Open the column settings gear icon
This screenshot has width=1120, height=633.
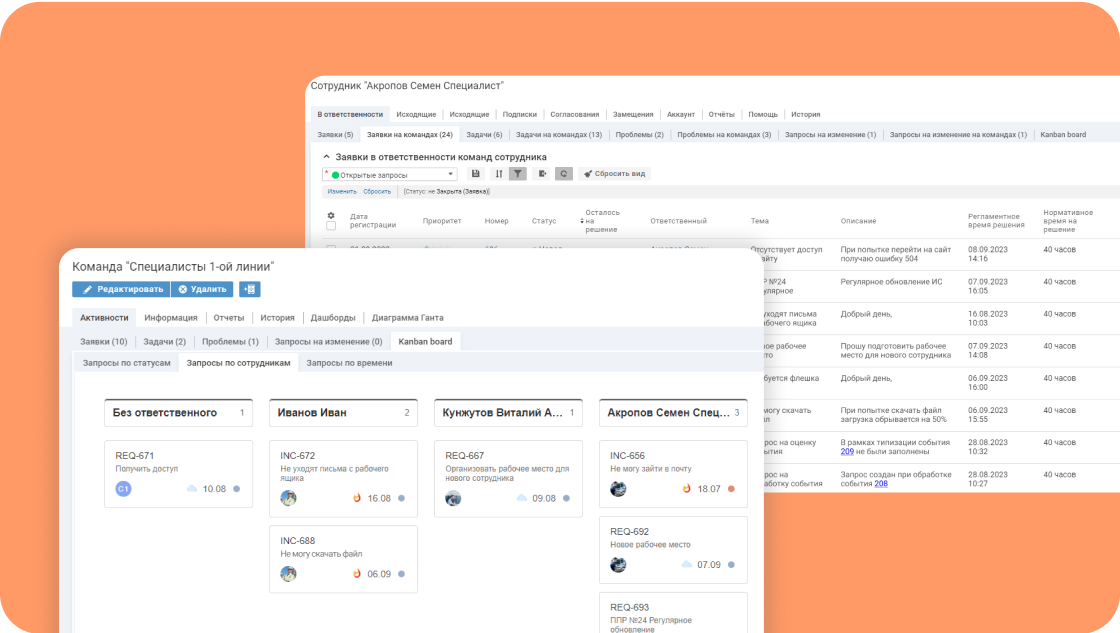pos(331,216)
